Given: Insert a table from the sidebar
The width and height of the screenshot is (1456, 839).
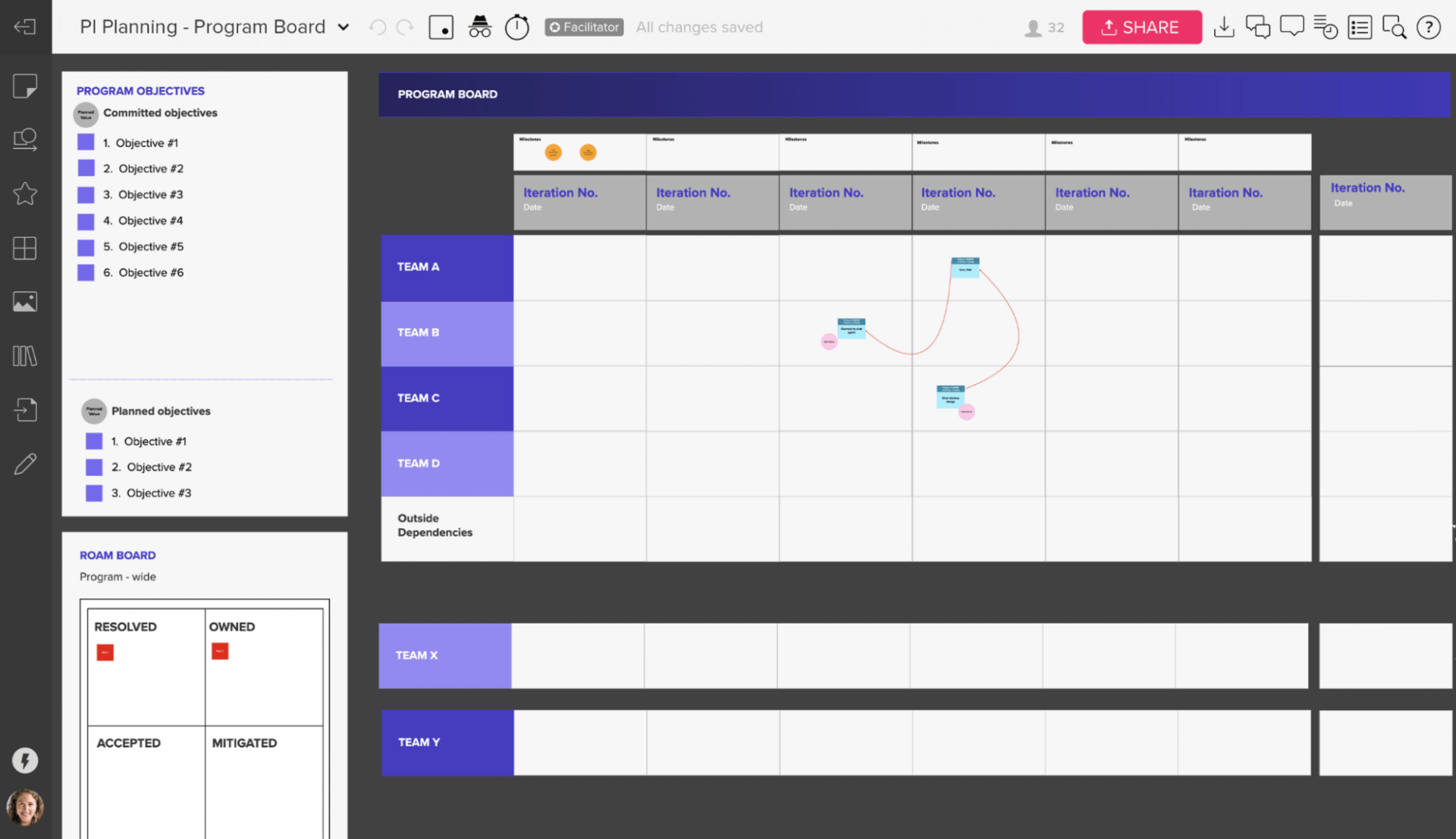Looking at the screenshot, I should [25, 248].
